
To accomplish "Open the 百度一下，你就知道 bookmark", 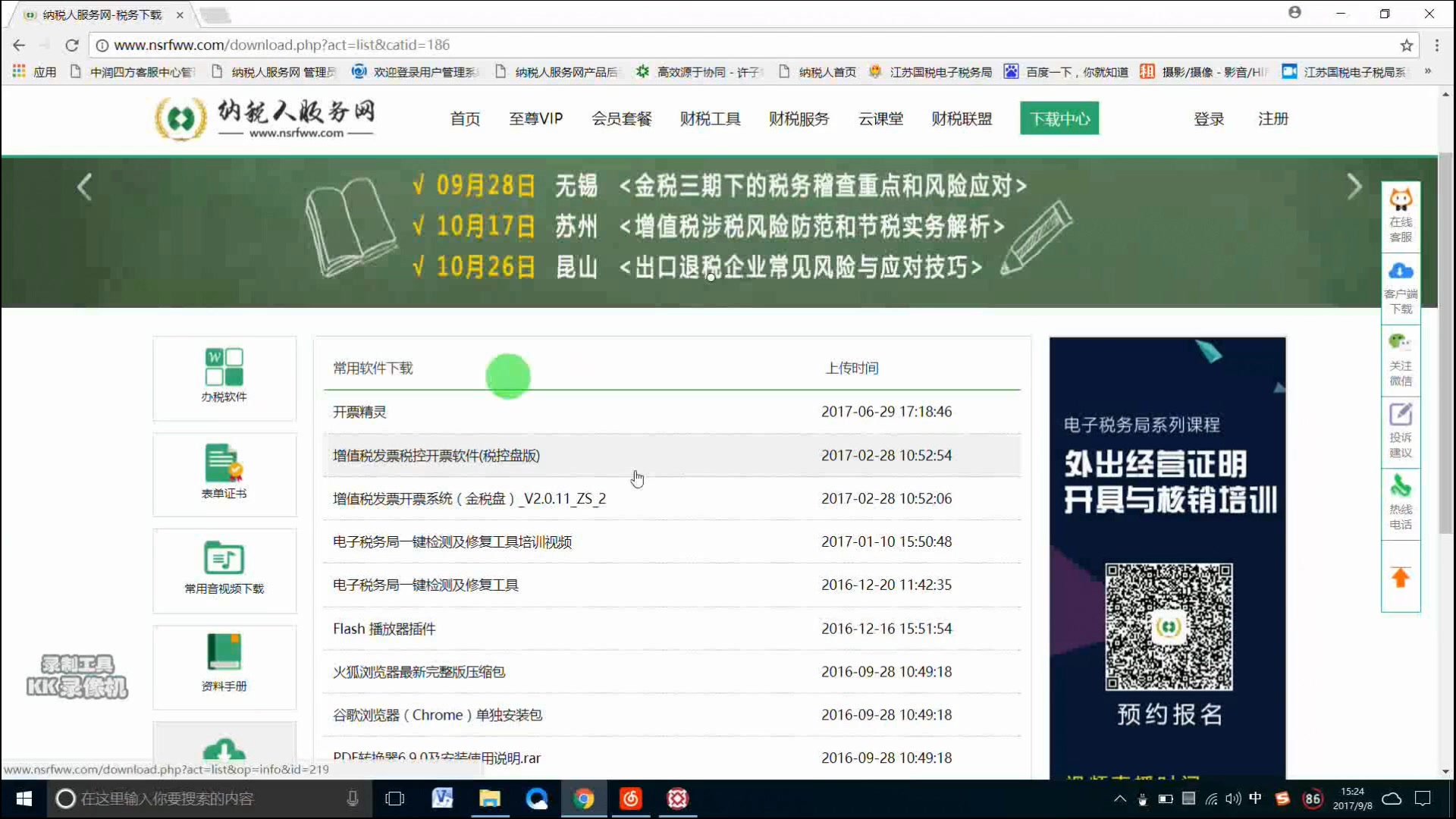I will tap(1066, 71).
